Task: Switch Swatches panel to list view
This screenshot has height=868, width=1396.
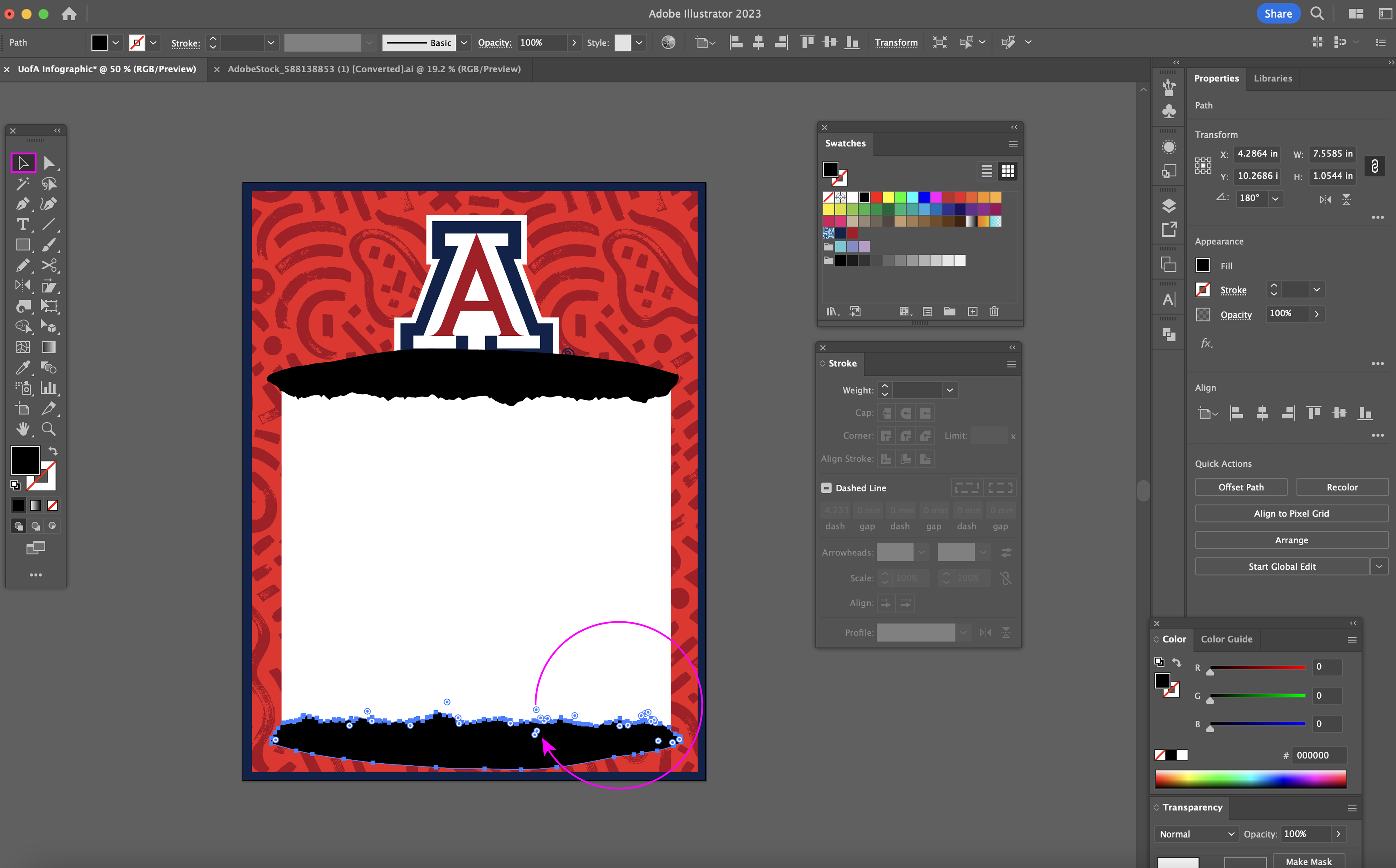Action: pos(986,171)
